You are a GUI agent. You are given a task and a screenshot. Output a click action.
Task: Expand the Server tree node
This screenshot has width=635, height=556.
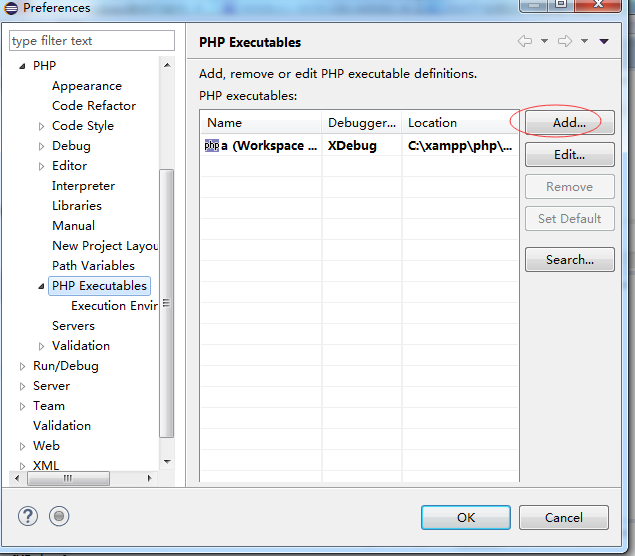(x=22, y=386)
